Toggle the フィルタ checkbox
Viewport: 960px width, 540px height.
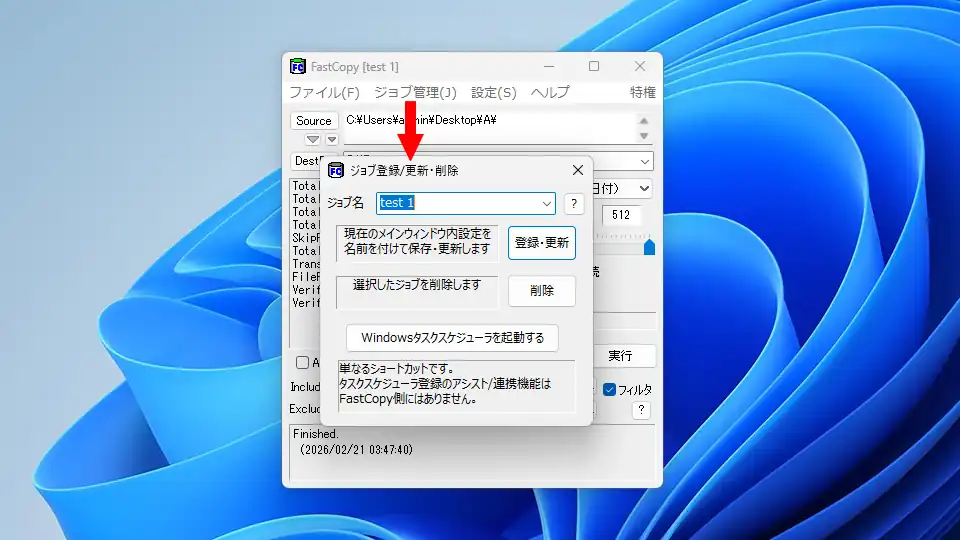pos(609,389)
